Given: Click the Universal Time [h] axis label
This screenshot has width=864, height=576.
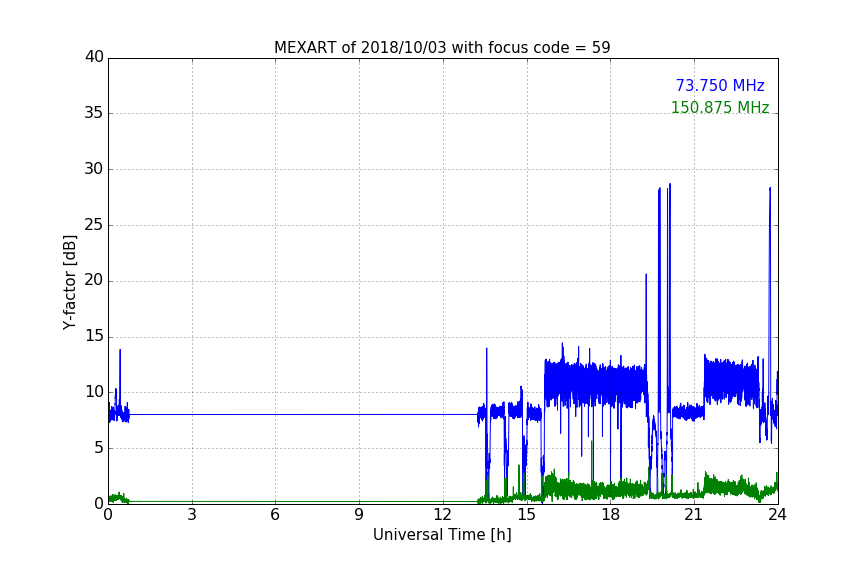Looking at the screenshot, I should coord(442,535).
